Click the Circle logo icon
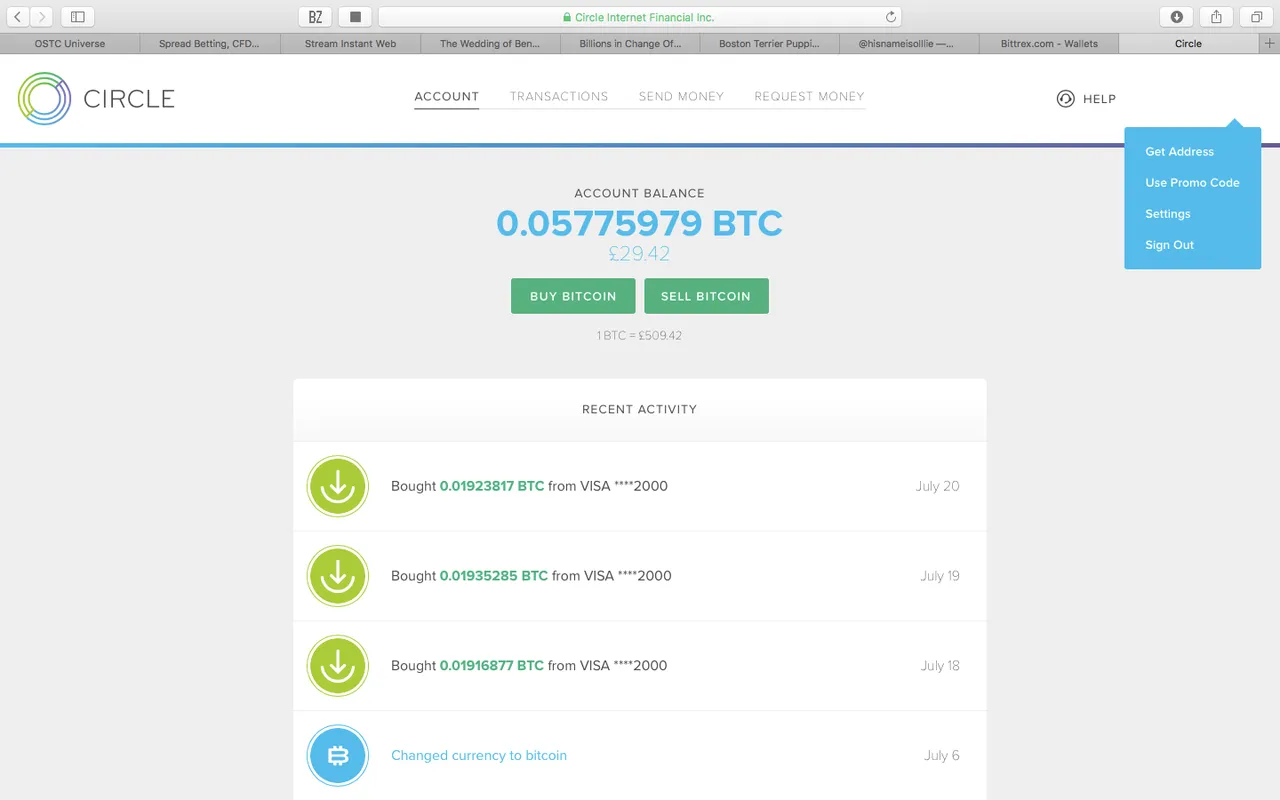This screenshot has height=800, width=1280. click(44, 98)
